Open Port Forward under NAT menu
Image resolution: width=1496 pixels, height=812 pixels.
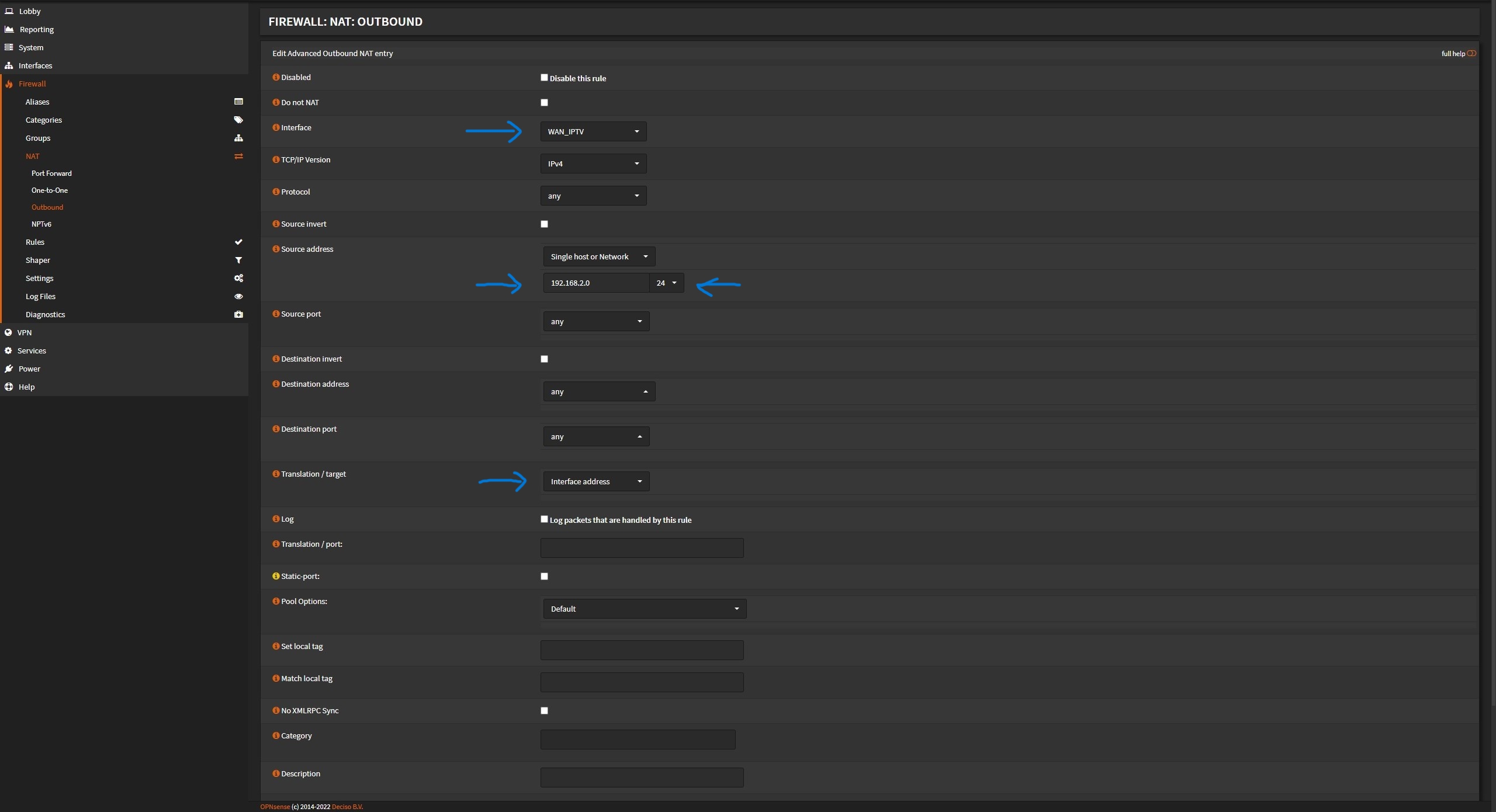tap(51, 173)
